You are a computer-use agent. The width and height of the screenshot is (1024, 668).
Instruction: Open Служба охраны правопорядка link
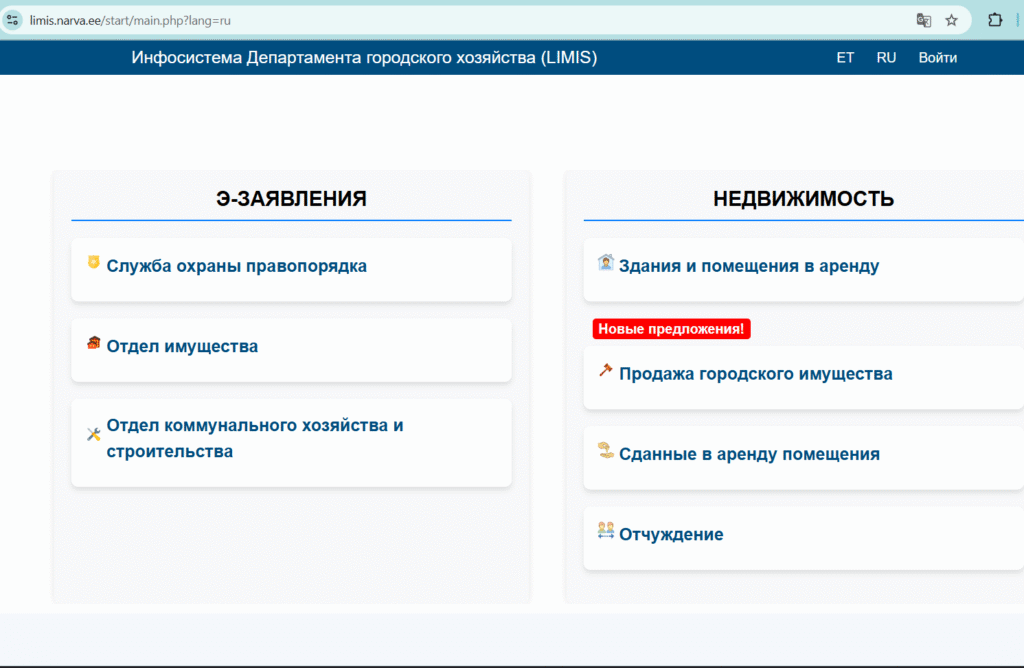pos(237,266)
